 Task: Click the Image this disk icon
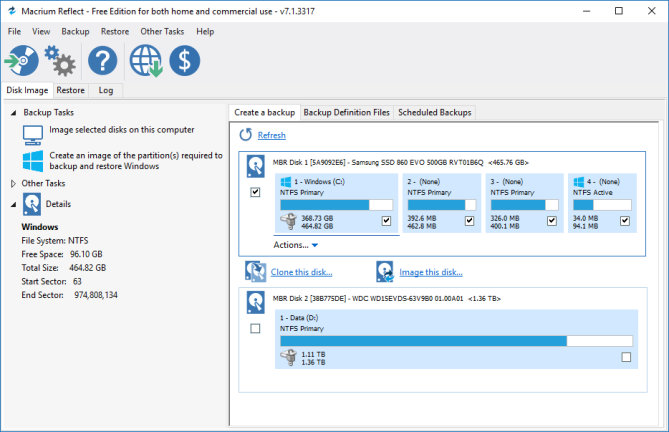pos(385,272)
